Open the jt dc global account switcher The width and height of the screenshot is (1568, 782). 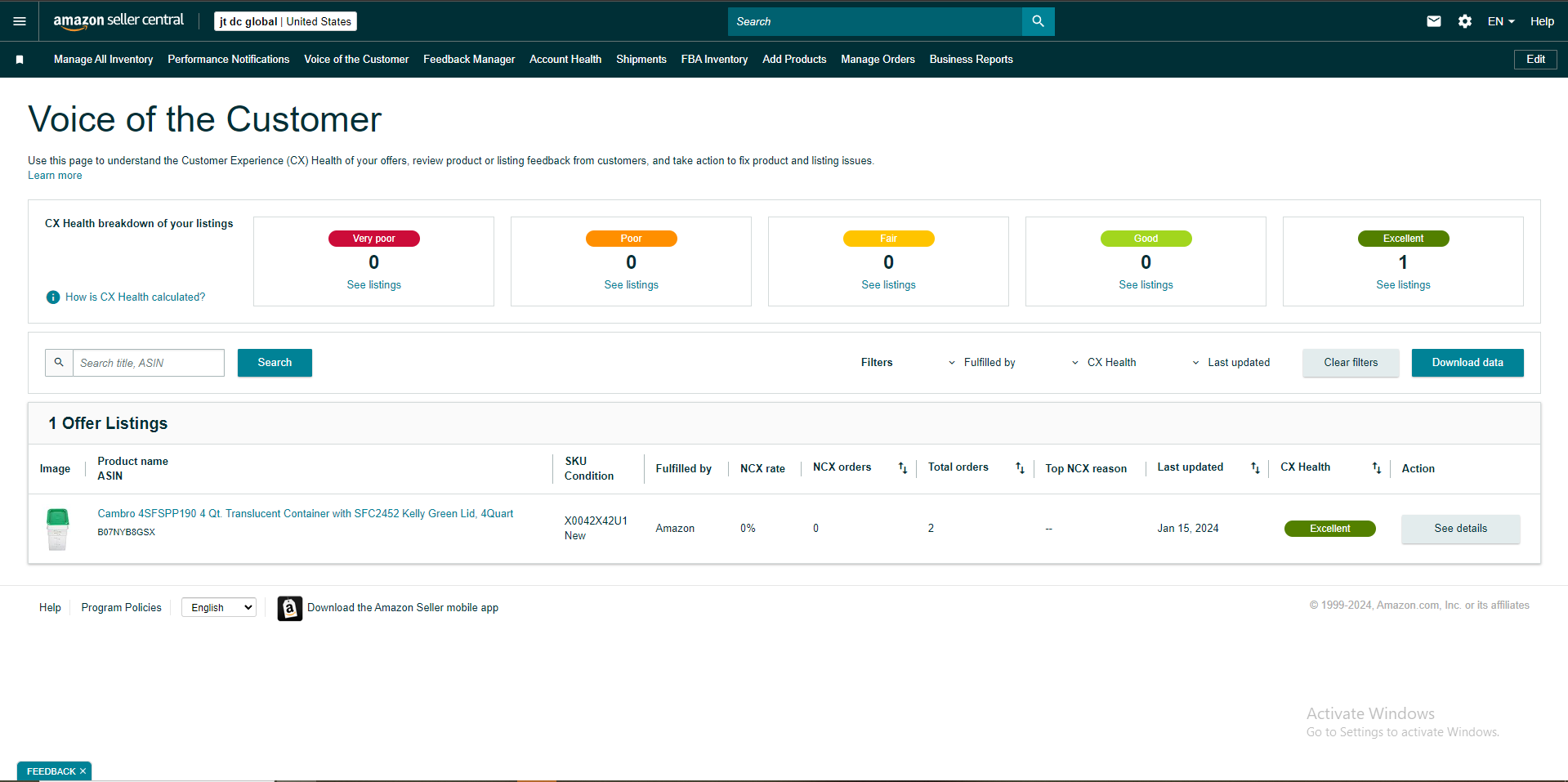pos(285,21)
